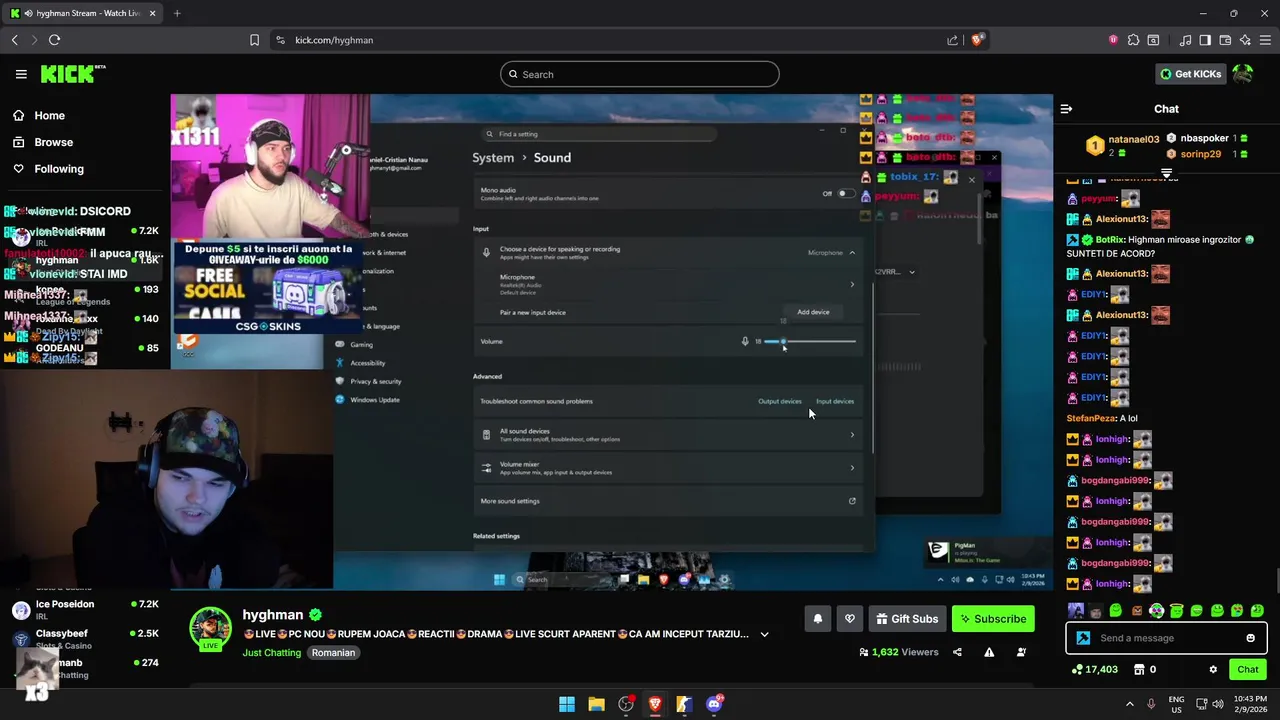The width and height of the screenshot is (1280, 720).
Task: Follow channel with heart icon
Action: click(849, 619)
